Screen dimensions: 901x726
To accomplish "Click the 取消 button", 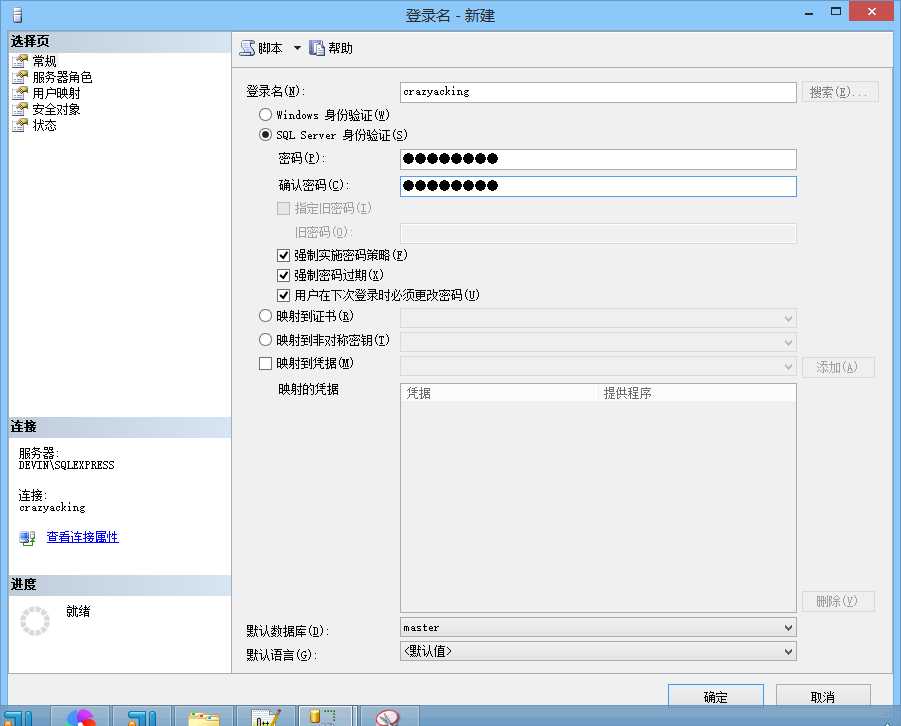I will coord(823,696).
